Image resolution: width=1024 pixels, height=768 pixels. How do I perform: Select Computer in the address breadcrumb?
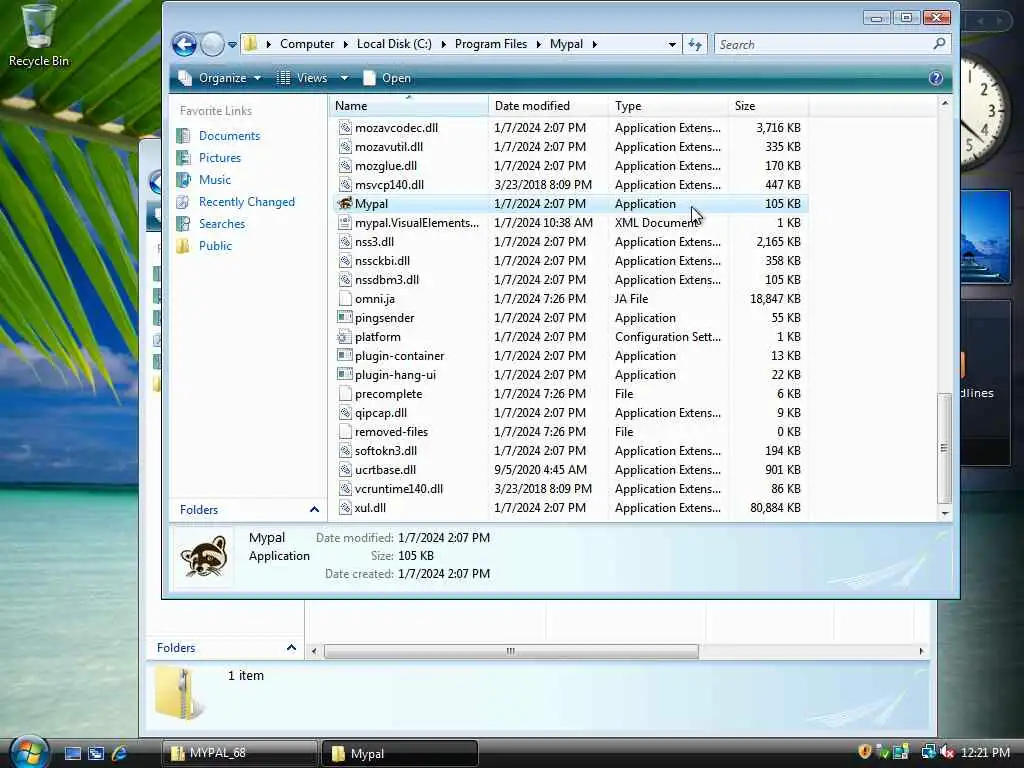click(x=307, y=44)
